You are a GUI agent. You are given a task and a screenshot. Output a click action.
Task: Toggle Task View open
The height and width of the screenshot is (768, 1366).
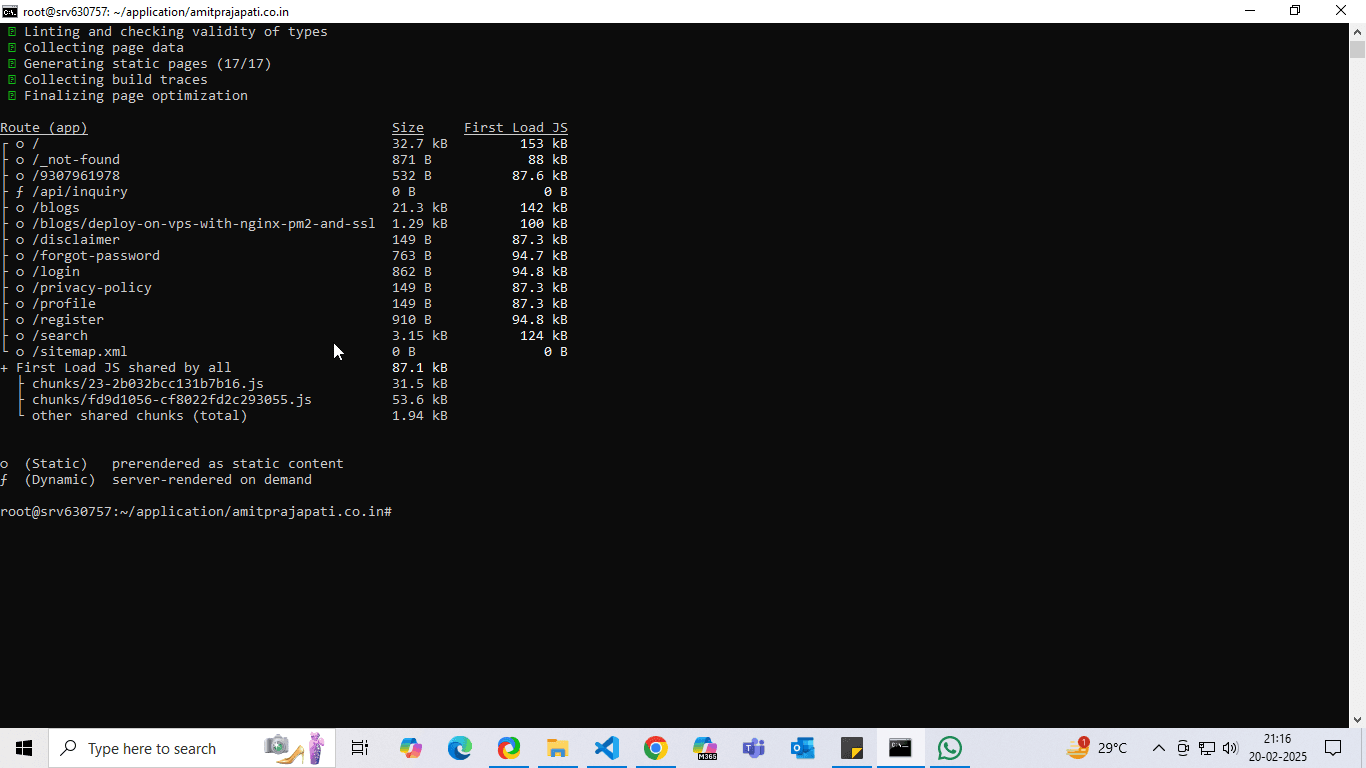click(359, 748)
